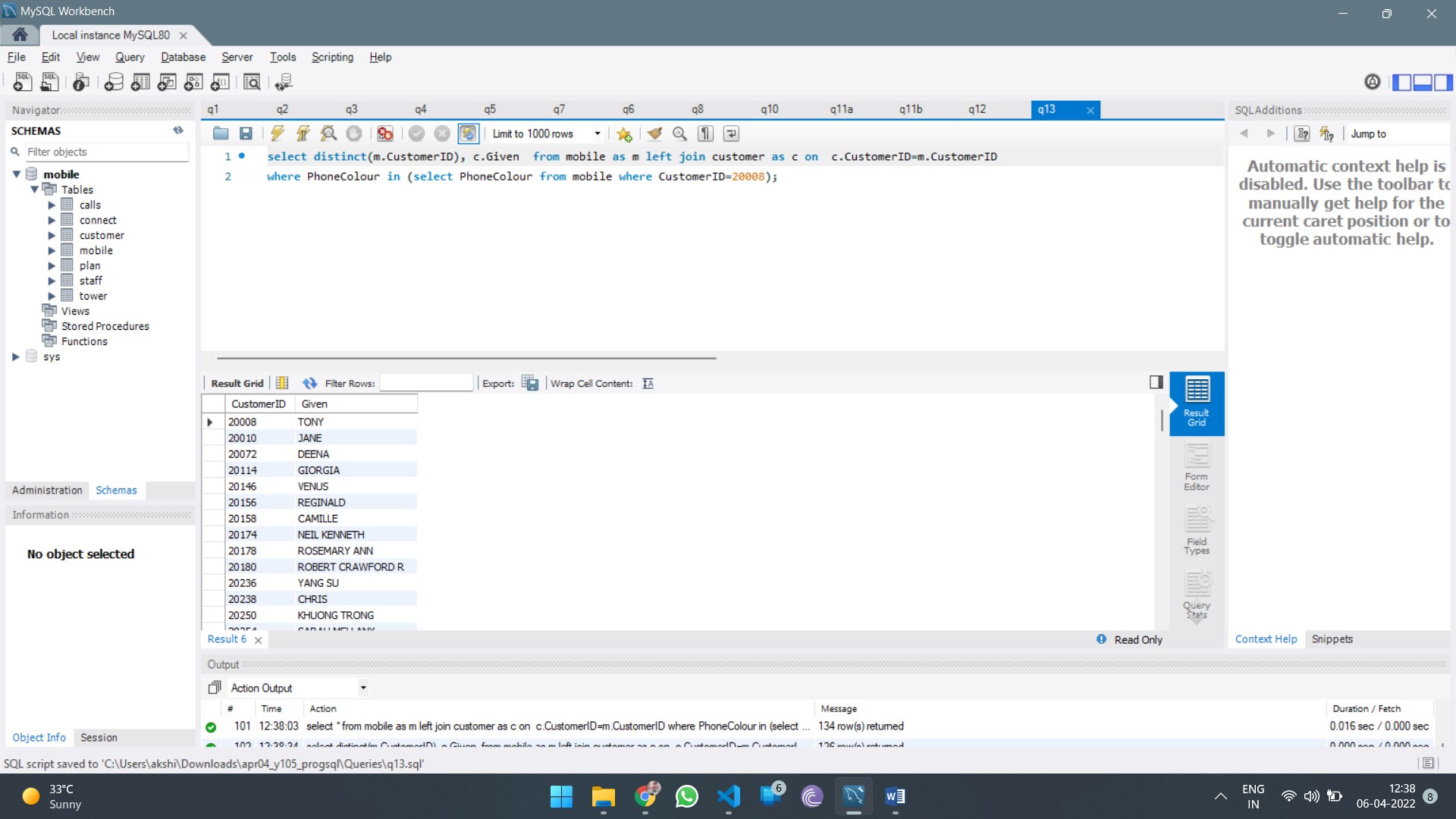1456x819 pixels.
Task: Create a new table icon
Action: [140, 82]
